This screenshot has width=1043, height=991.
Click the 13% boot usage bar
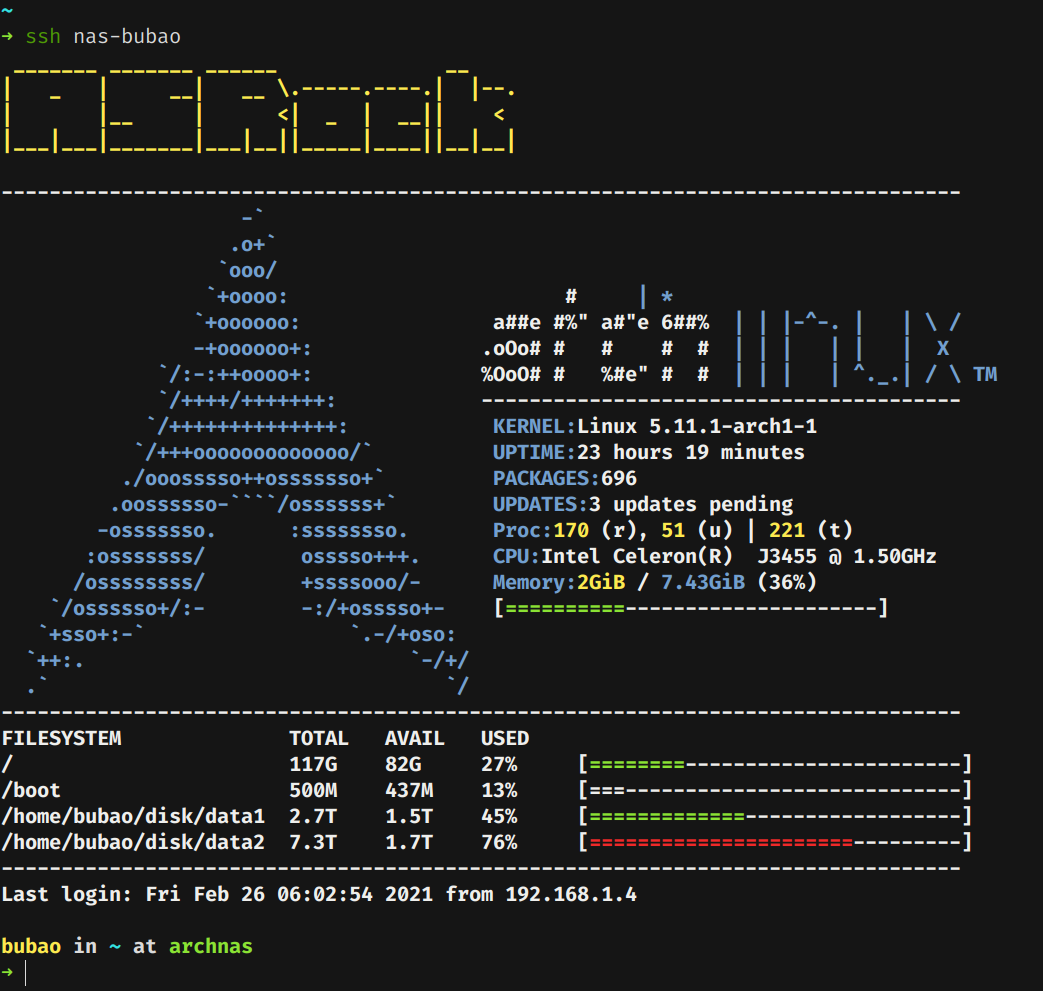775,790
